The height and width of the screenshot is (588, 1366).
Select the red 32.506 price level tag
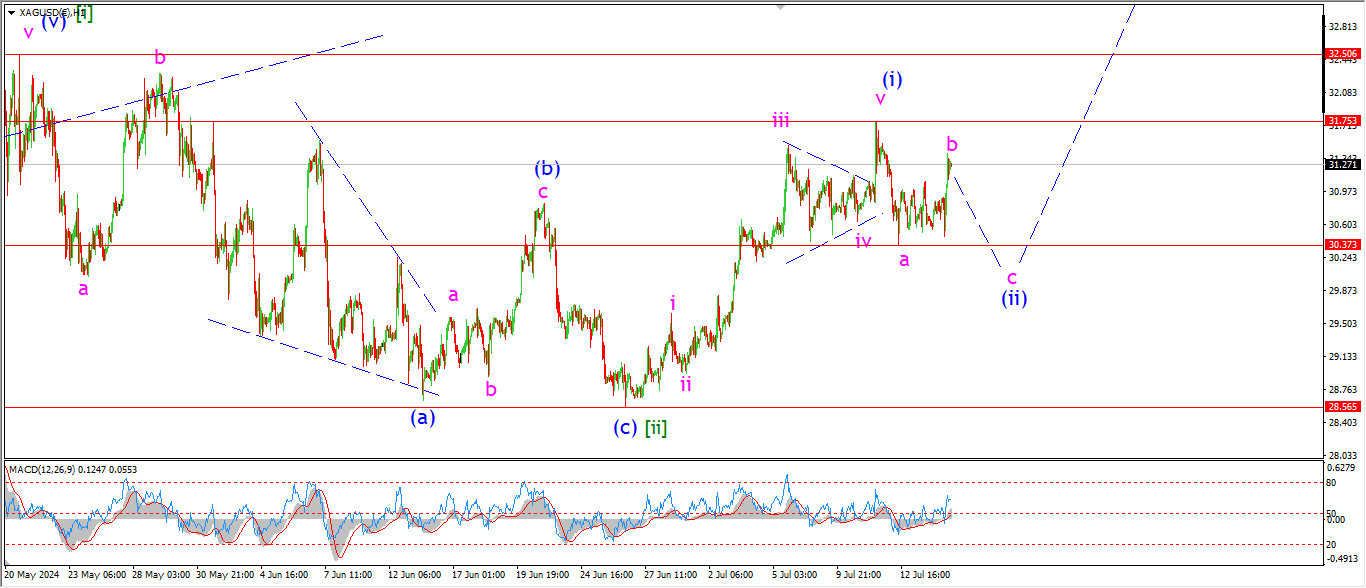1342,54
